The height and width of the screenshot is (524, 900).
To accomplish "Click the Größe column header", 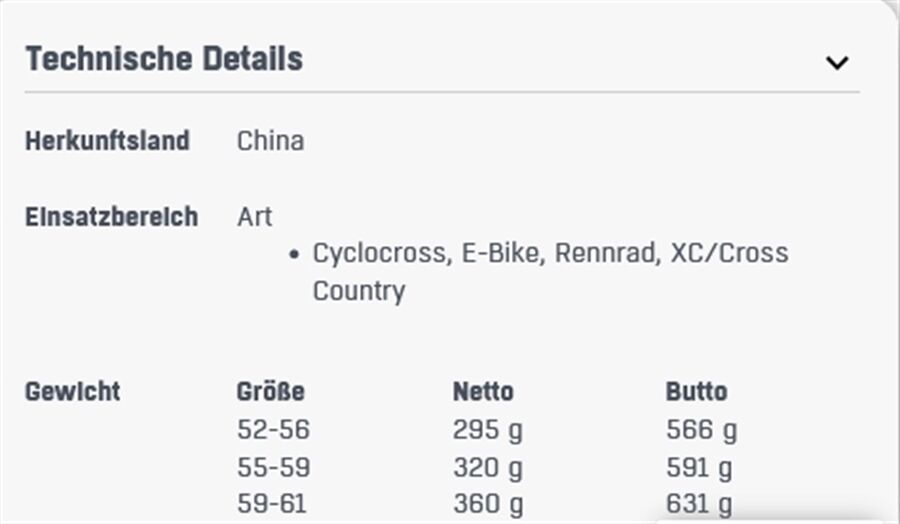I will click(270, 391).
